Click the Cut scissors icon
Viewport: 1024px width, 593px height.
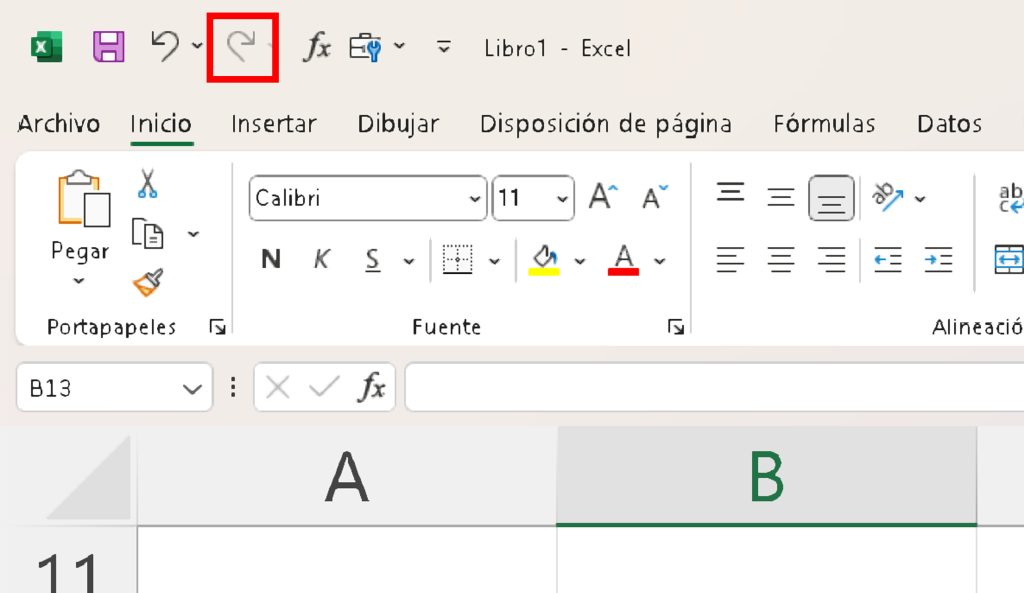tap(148, 184)
